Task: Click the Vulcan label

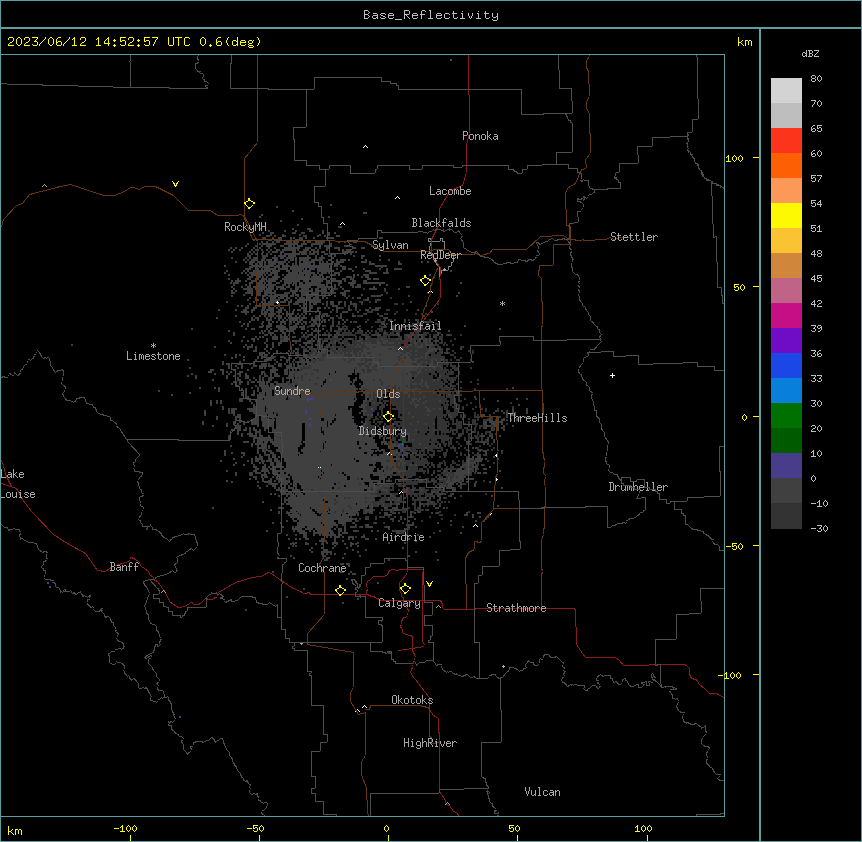Action: 542,792
